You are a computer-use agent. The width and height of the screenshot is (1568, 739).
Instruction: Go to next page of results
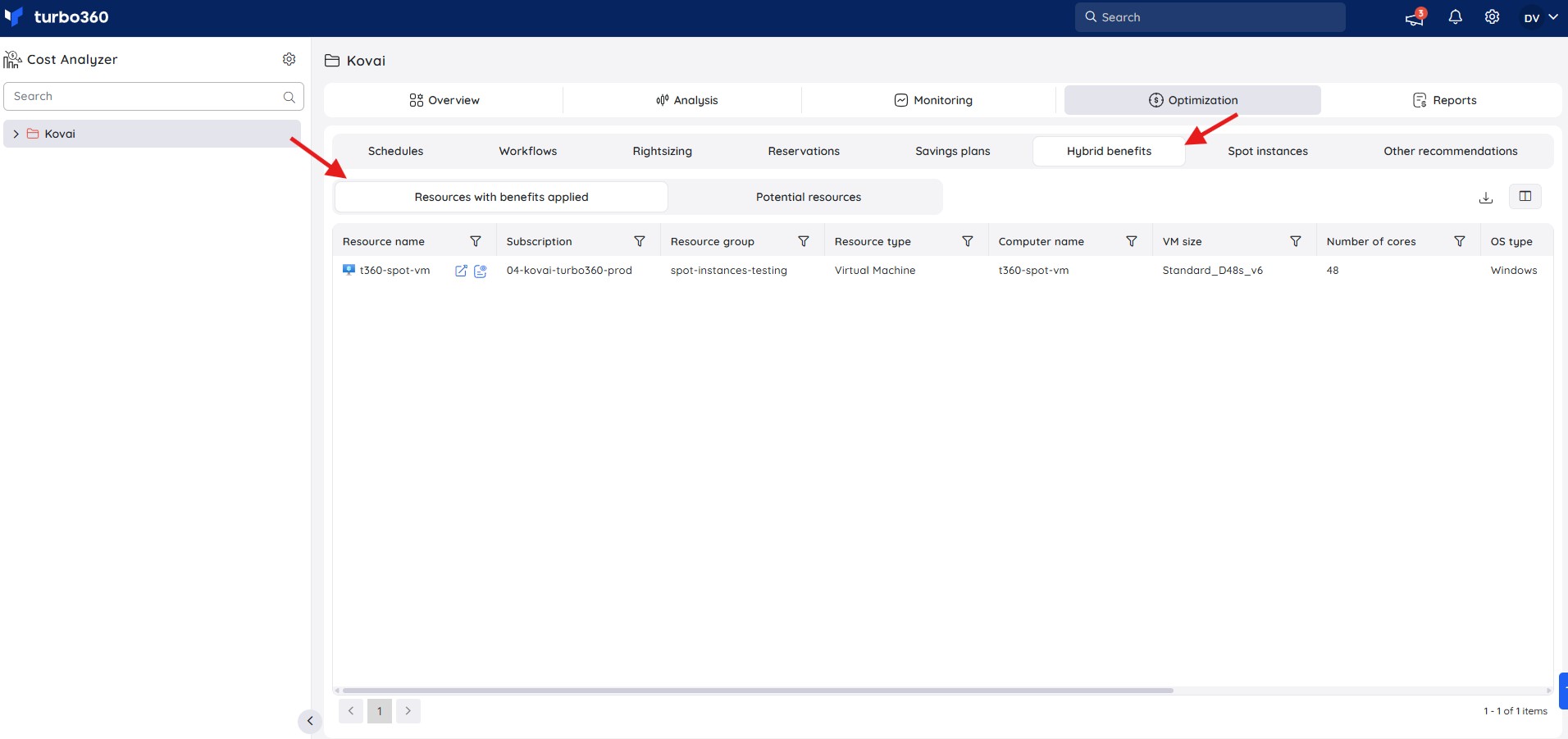(x=408, y=711)
